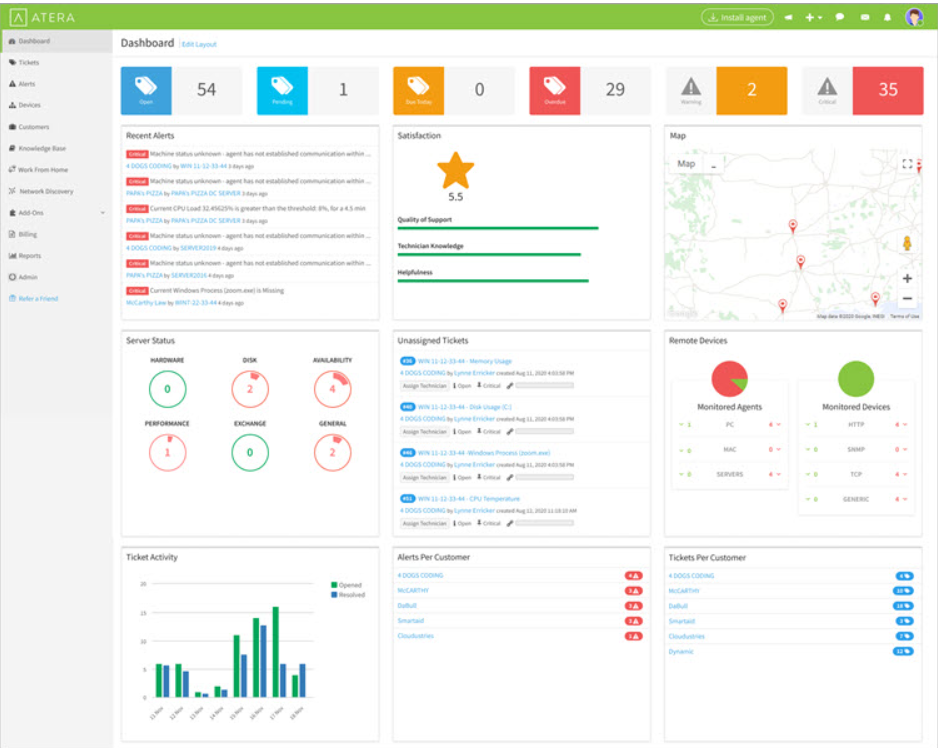Click the Warning triangle alert icon

pyautogui.click(x=691, y=87)
